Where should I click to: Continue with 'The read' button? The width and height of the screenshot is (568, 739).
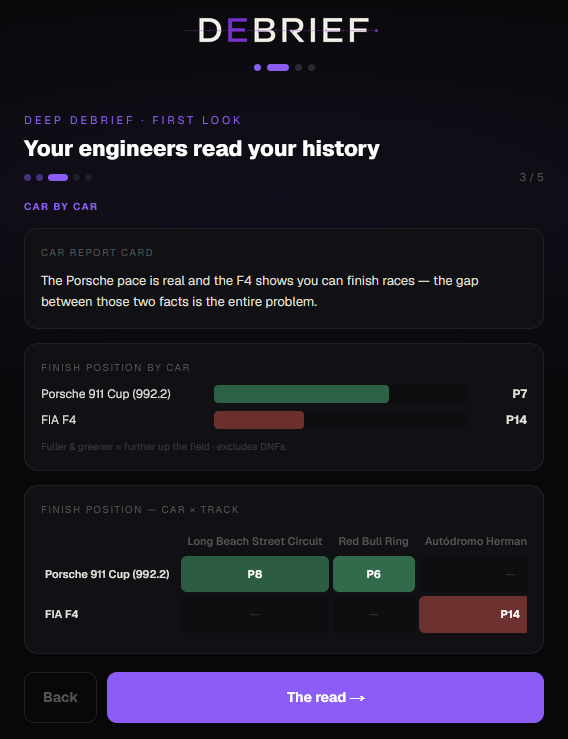pos(325,697)
